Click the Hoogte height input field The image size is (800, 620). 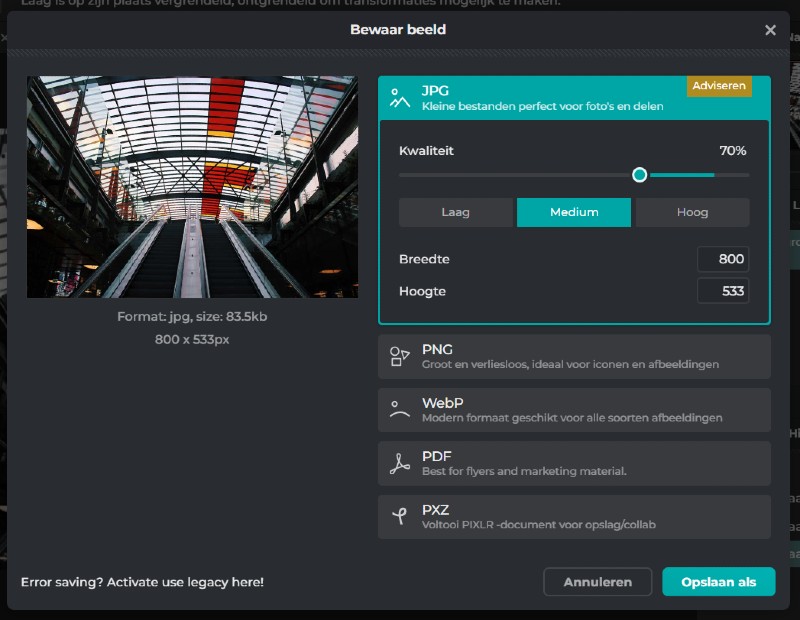[x=723, y=291]
